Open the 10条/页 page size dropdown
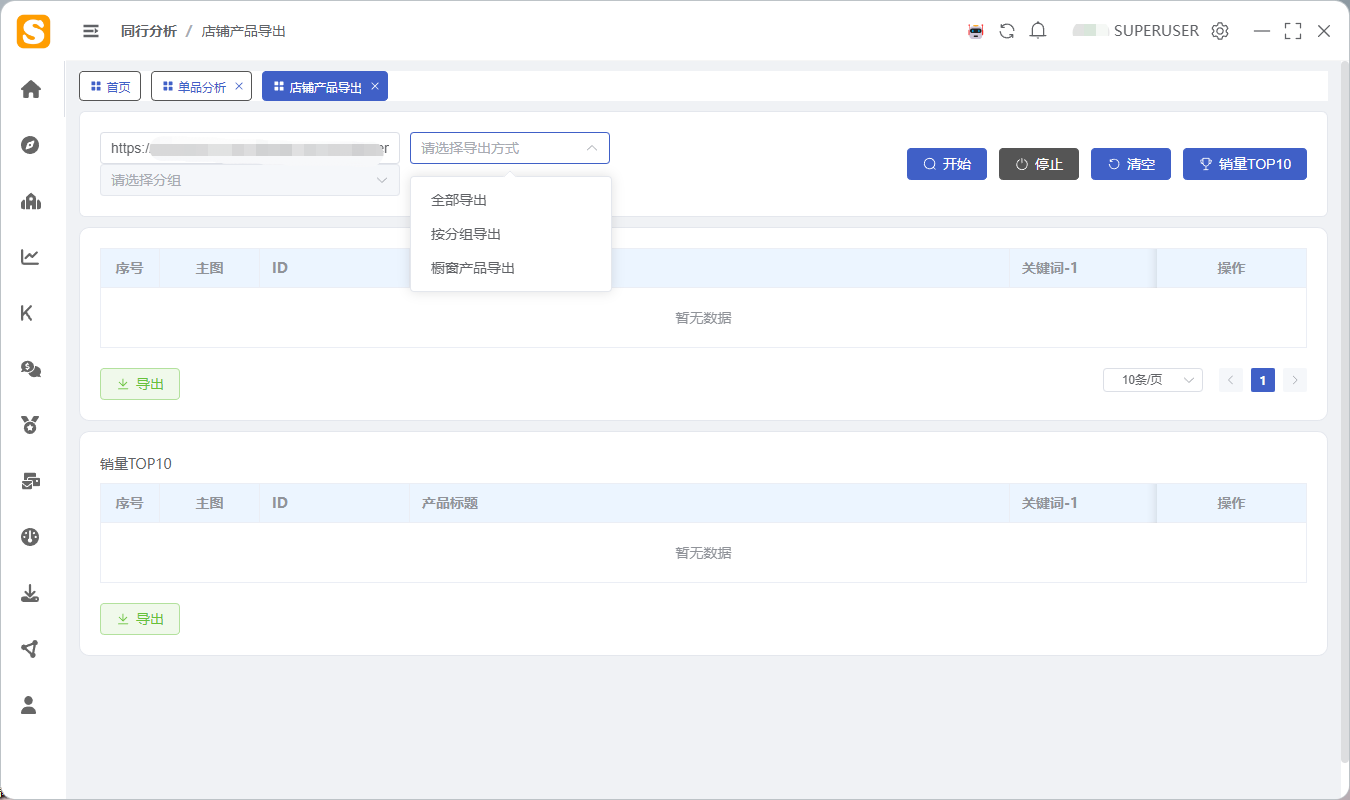Image resolution: width=1350 pixels, height=800 pixels. tap(1153, 380)
